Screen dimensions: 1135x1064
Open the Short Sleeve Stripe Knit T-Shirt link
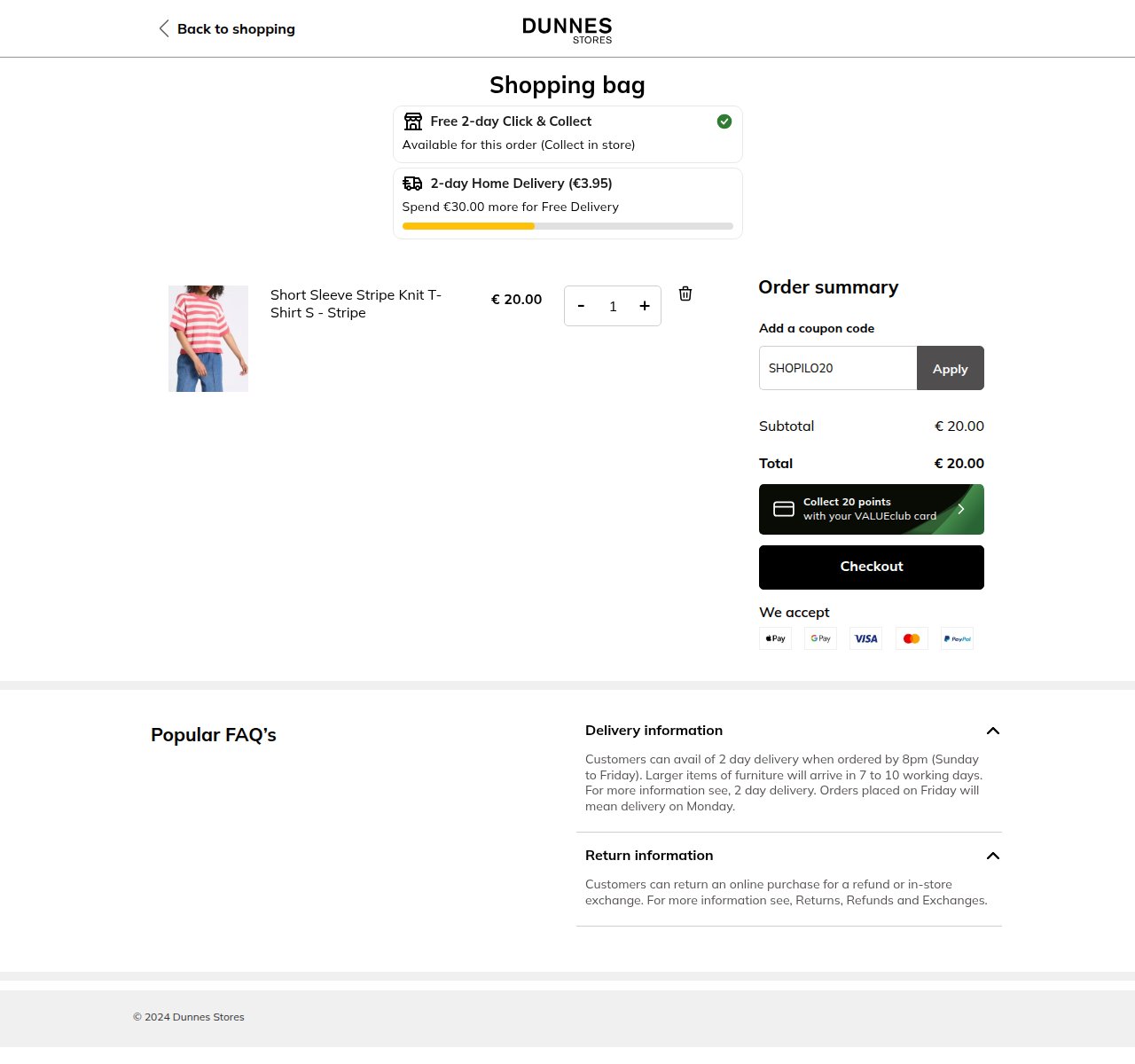(x=356, y=304)
